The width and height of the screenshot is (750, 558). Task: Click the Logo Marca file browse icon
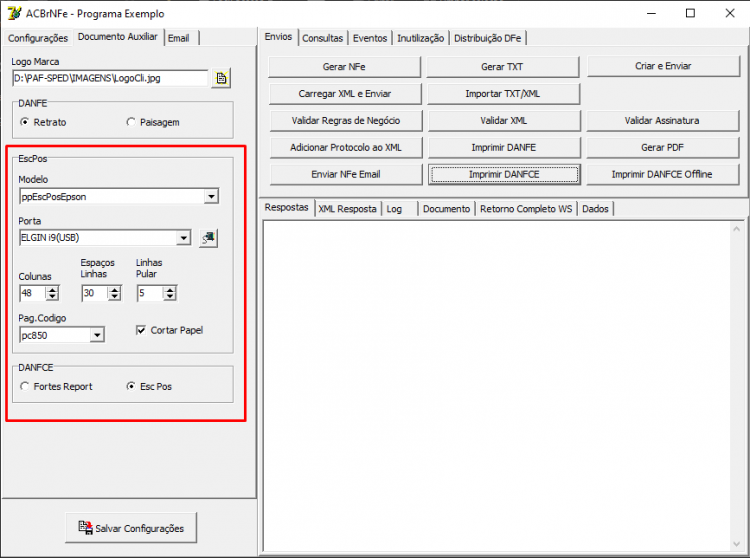(x=221, y=78)
